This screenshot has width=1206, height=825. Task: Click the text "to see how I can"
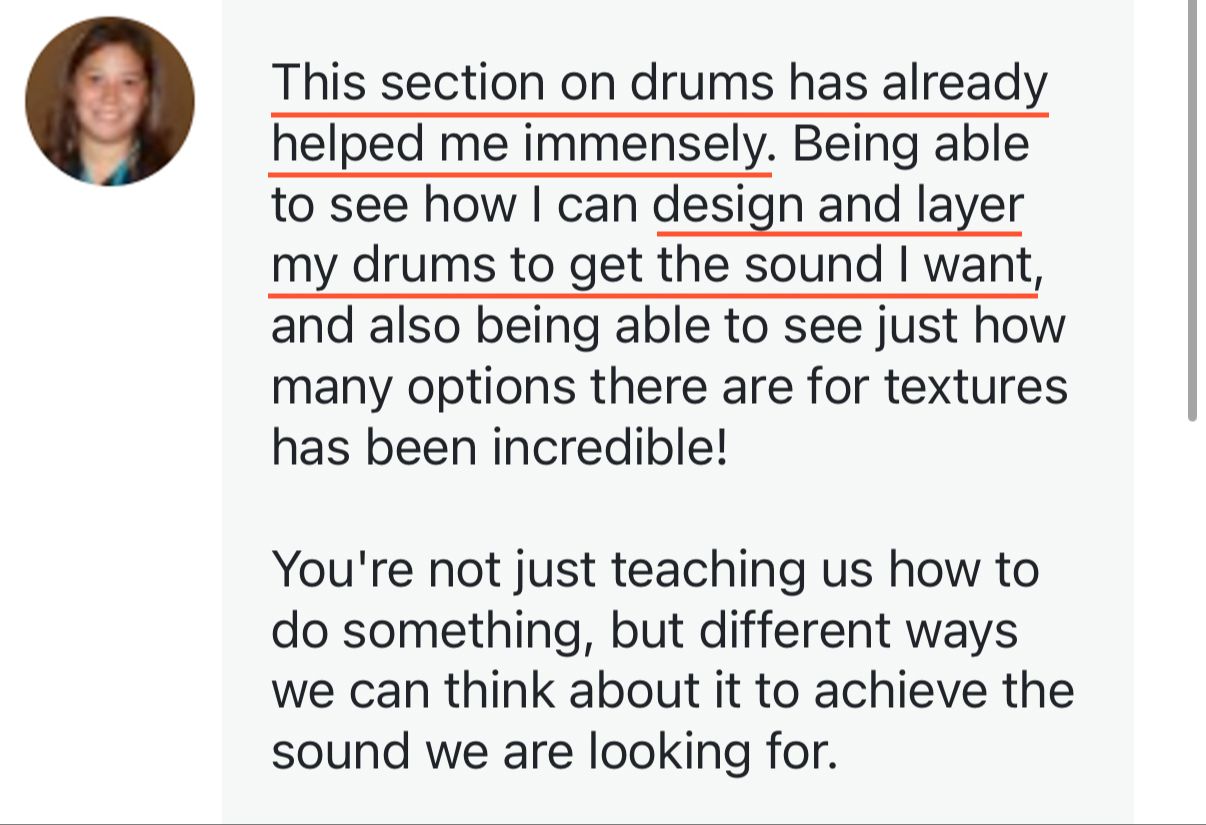456,206
